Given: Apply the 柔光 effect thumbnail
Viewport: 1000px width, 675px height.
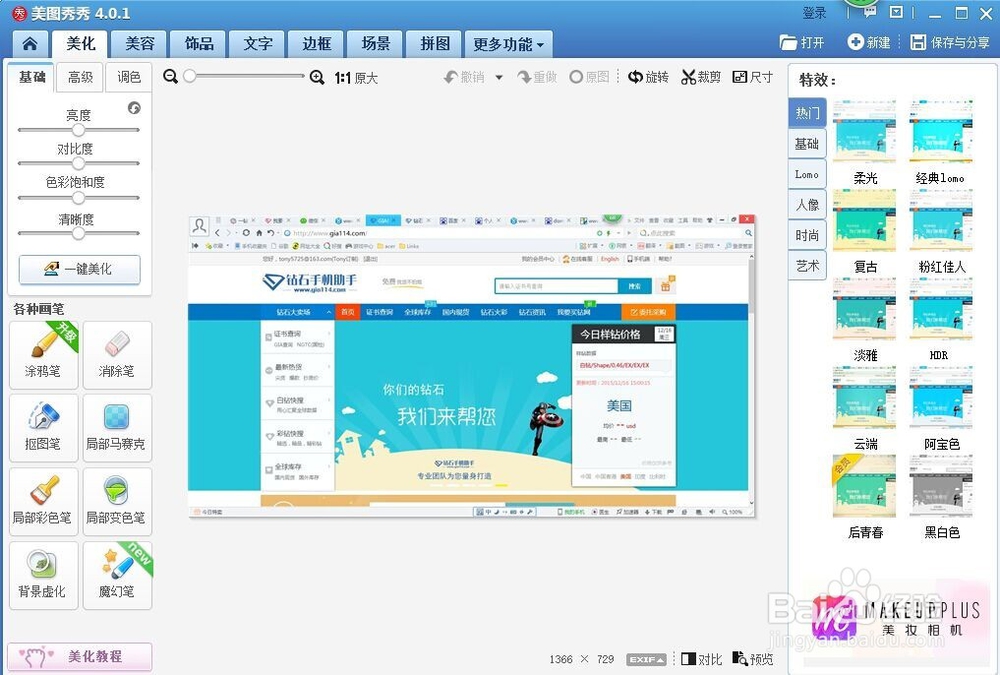Looking at the screenshot, I should pyautogui.click(x=865, y=131).
